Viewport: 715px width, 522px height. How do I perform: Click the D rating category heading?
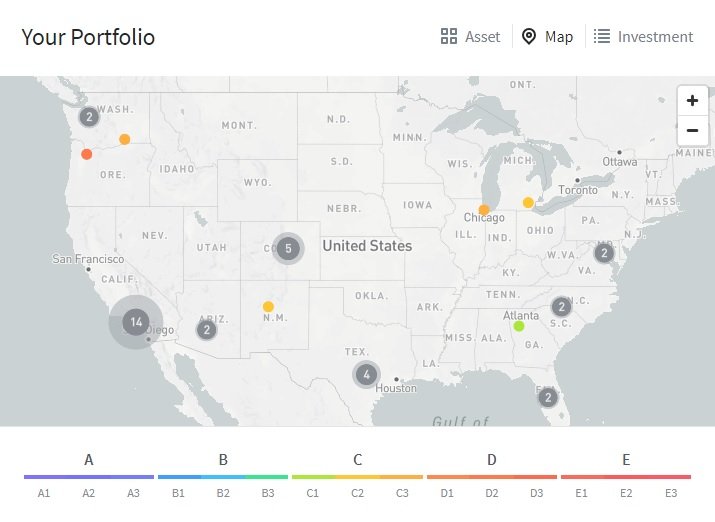(492, 460)
